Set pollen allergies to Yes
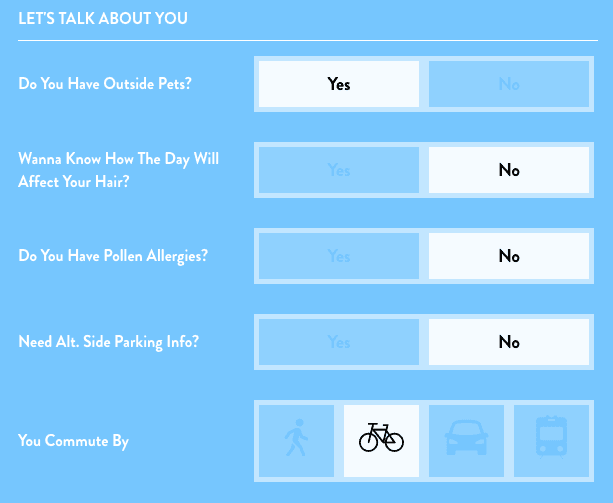This screenshot has width=613, height=503. pos(339,256)
